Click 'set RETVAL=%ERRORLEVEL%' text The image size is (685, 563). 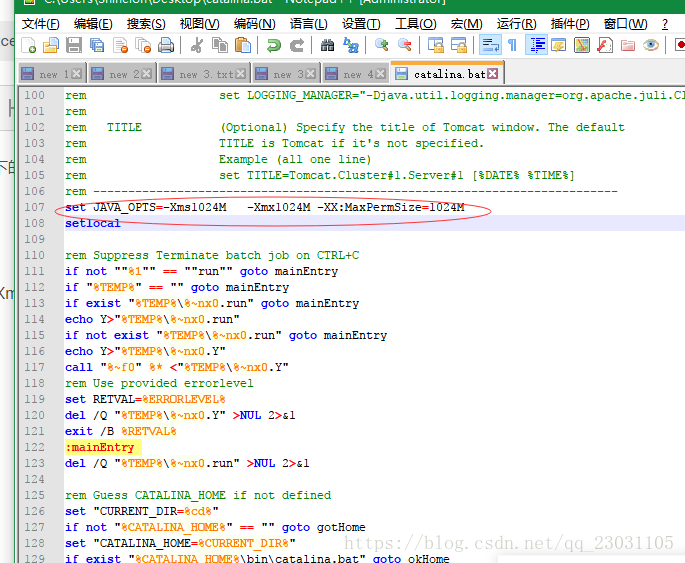(x=145, y=399)
